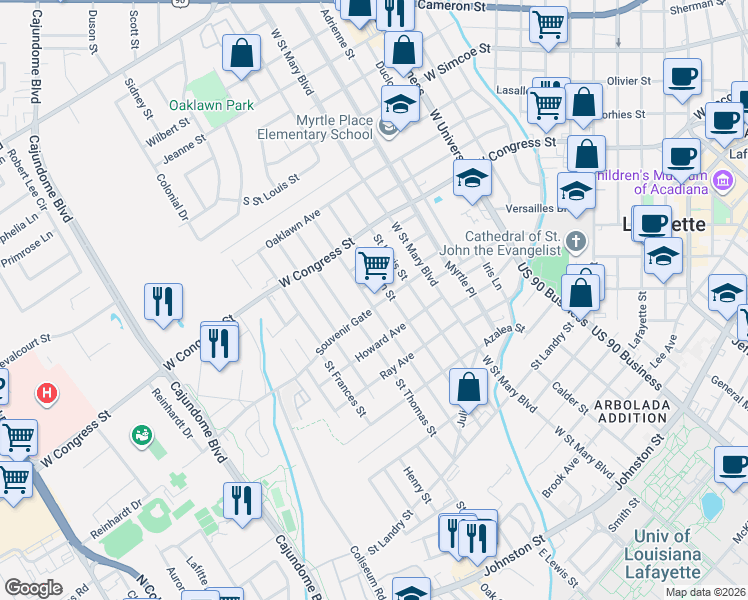Click the Children's Museum of Acadiana label

coord(652,182)
